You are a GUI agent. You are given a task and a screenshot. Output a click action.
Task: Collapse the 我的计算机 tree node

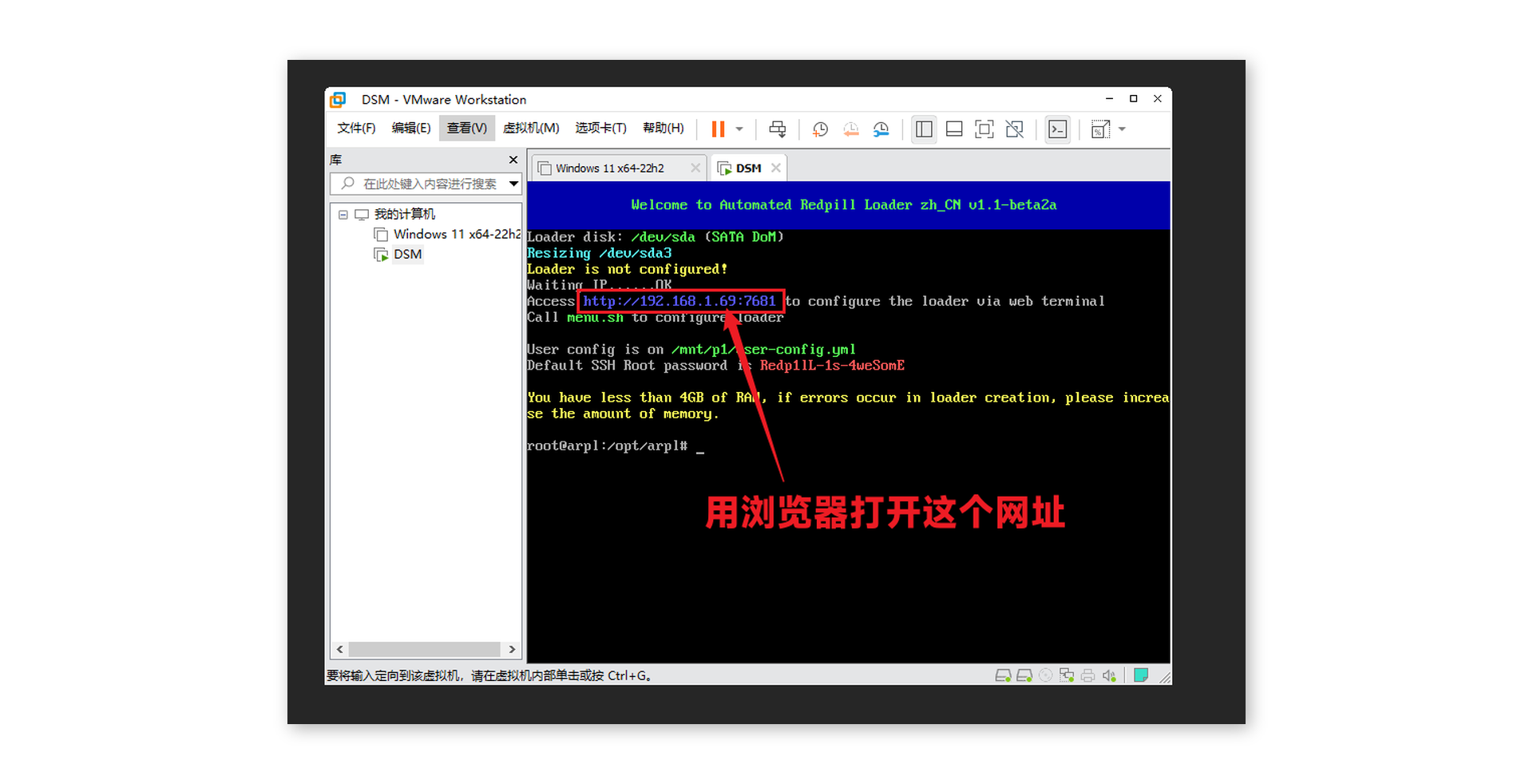[343, 215]
